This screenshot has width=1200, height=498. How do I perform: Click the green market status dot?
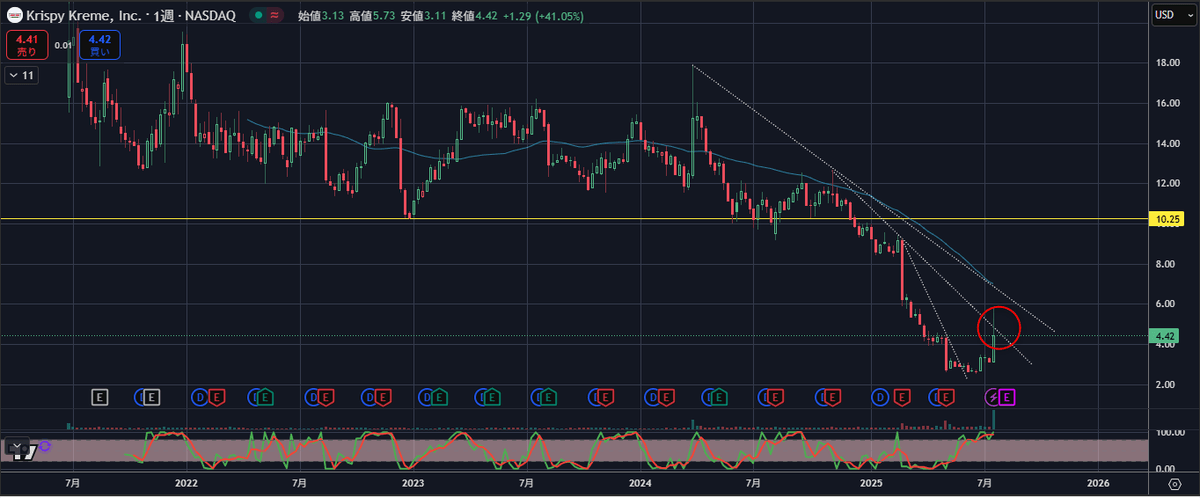click(x=258, y=16)
